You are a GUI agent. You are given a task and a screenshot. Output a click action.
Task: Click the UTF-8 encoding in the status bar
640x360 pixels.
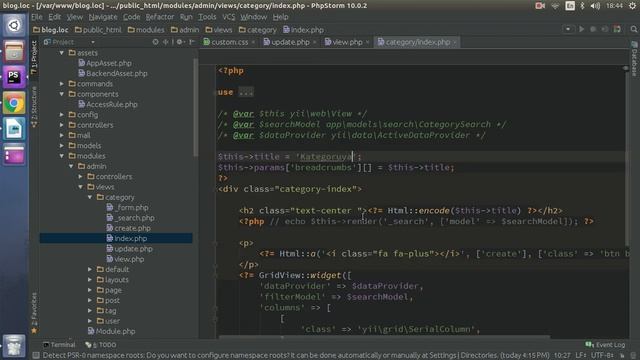602,356
